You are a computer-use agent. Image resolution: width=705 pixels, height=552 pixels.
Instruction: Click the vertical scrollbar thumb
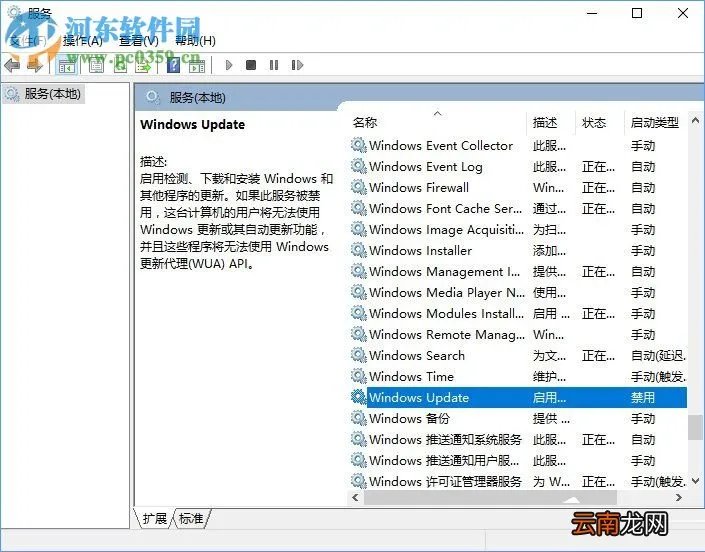696,427
